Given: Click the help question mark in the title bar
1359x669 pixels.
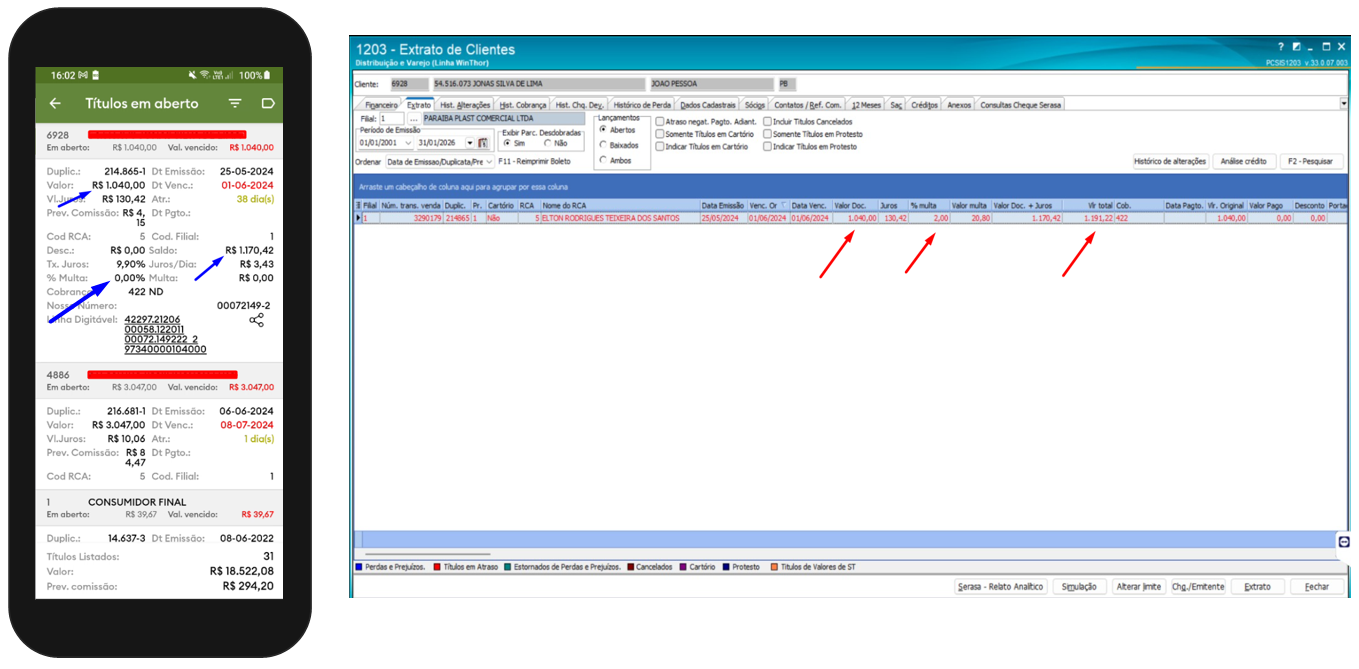Looking at the screenshot, I should (x=1280, y=47).
